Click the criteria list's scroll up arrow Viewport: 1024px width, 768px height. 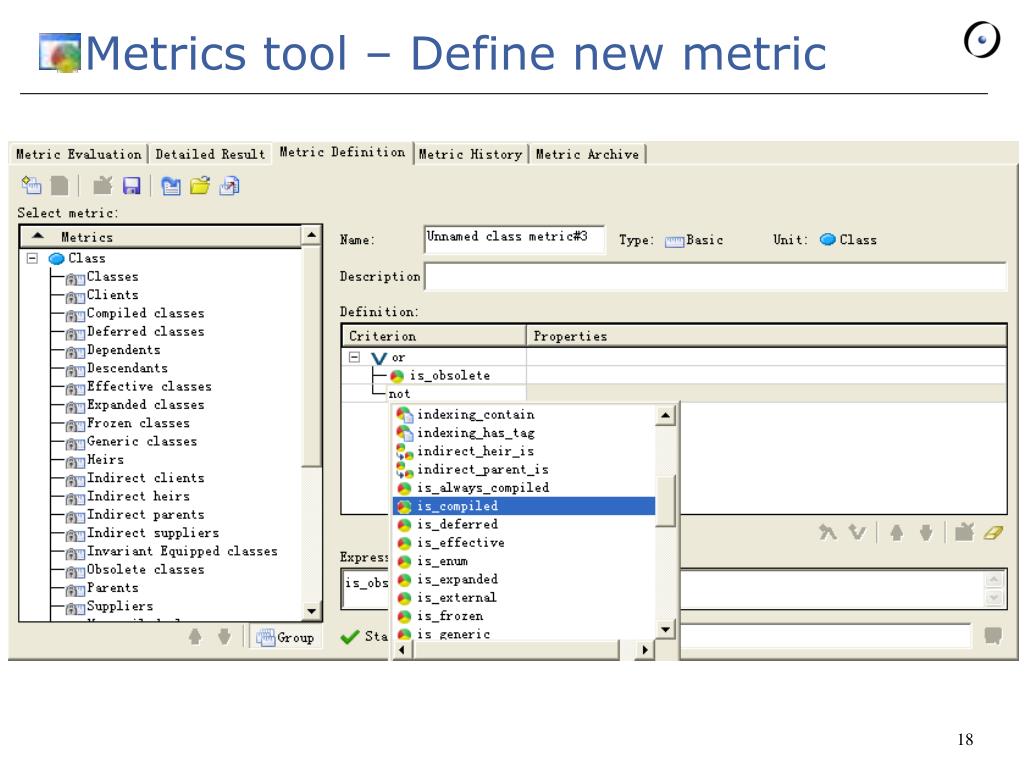[x=665, y=415]
